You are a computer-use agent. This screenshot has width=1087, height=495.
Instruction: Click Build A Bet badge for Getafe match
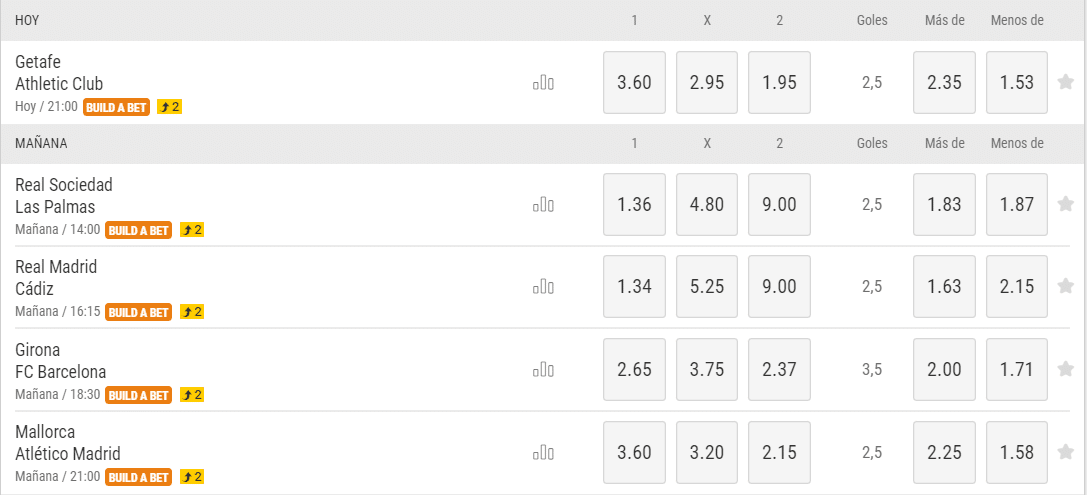click(116, 107)
